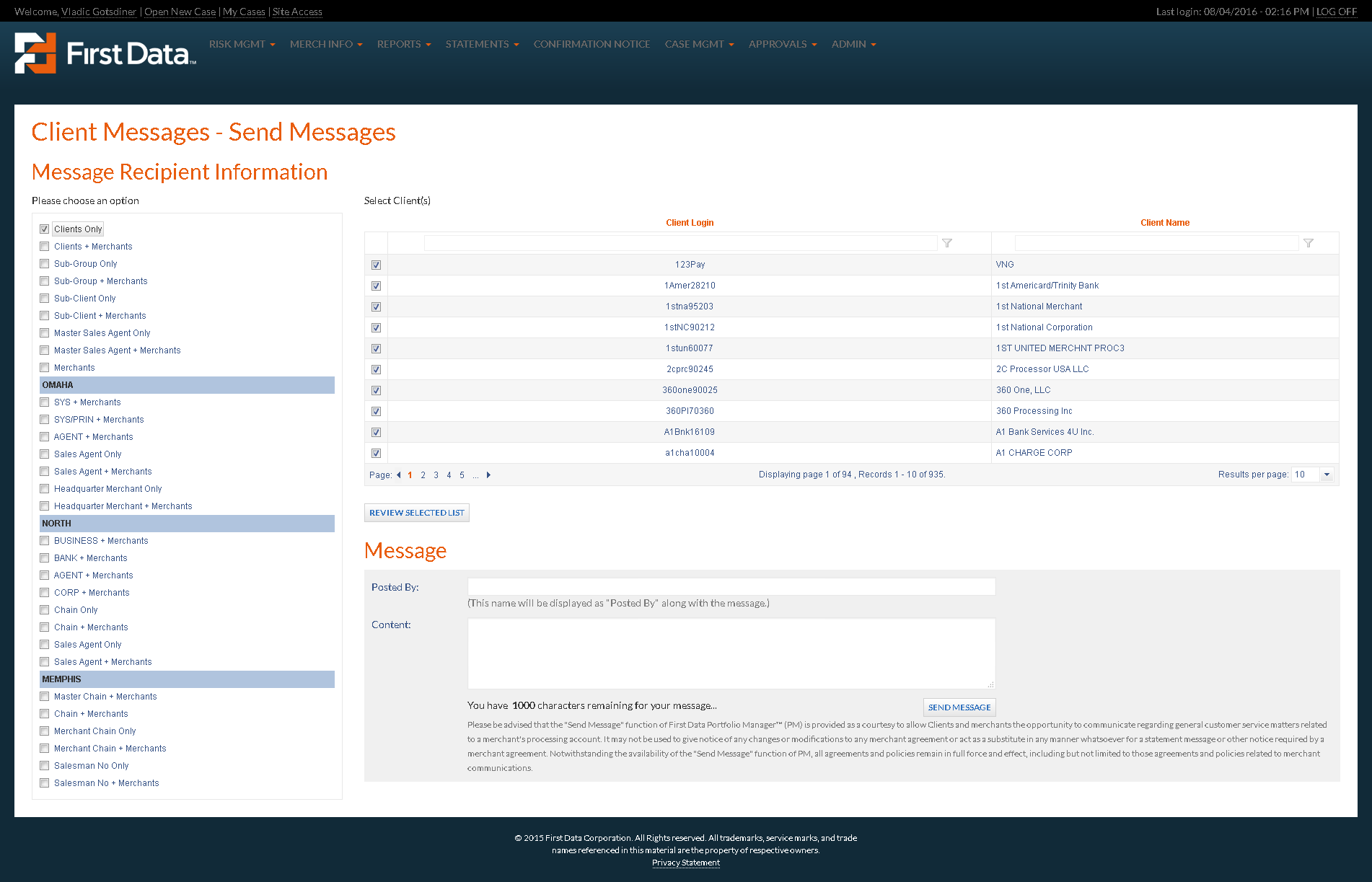Uncheck the 123Pay client row
The width and height of the screenshot is (1372, 882).
click(x=376, y=265)
